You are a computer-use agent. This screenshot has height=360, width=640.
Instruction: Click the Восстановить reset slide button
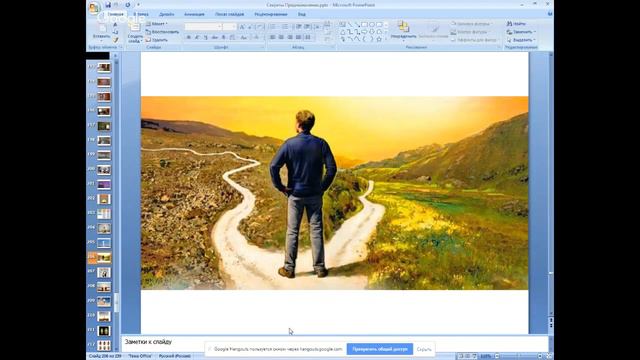pyautogui.click(x=162, y=32)
